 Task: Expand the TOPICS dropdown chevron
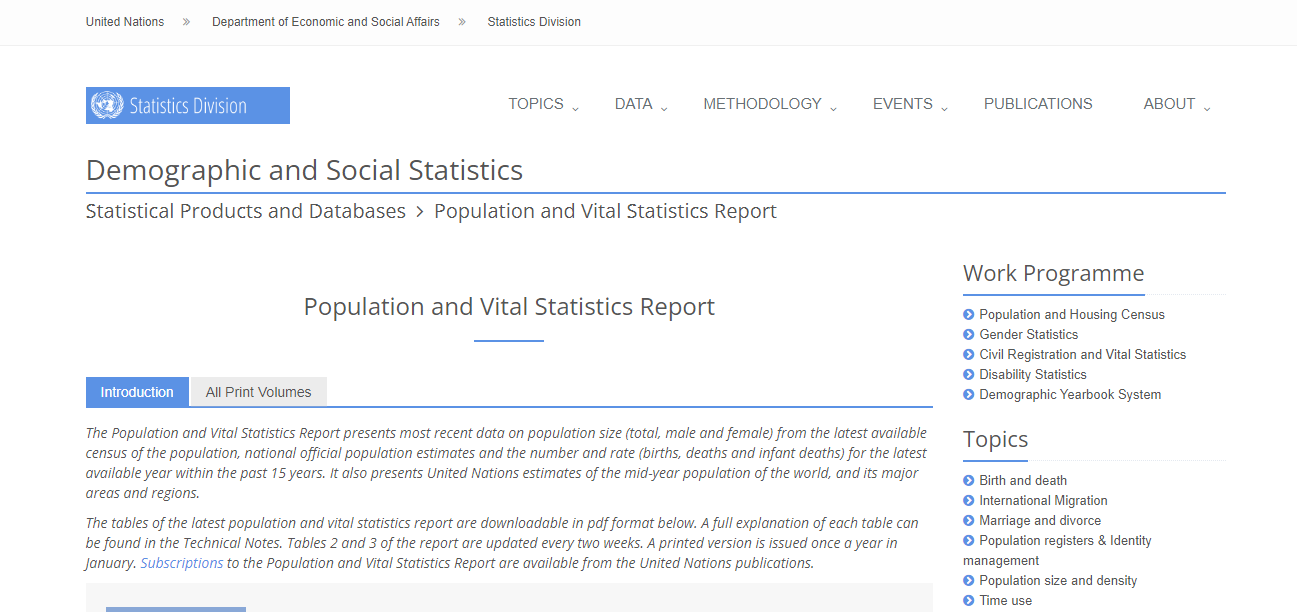pyautogui.click(x=575, y=108)
